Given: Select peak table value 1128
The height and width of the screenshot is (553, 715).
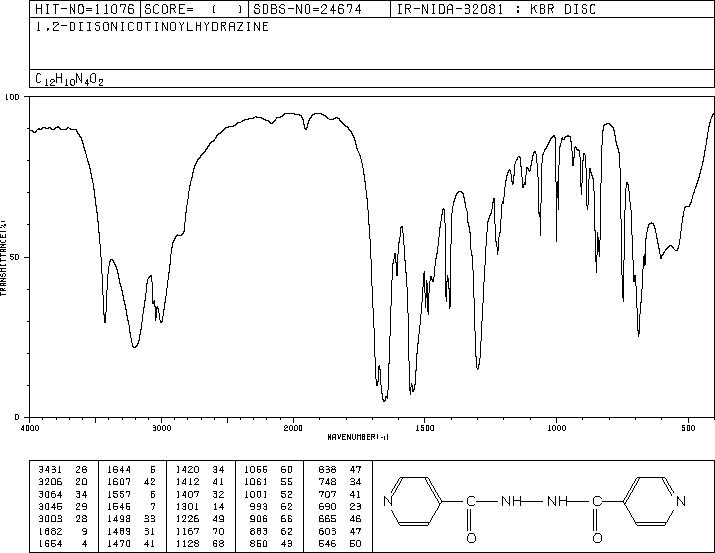Looking at the screenshot, I should coord(188,543).
